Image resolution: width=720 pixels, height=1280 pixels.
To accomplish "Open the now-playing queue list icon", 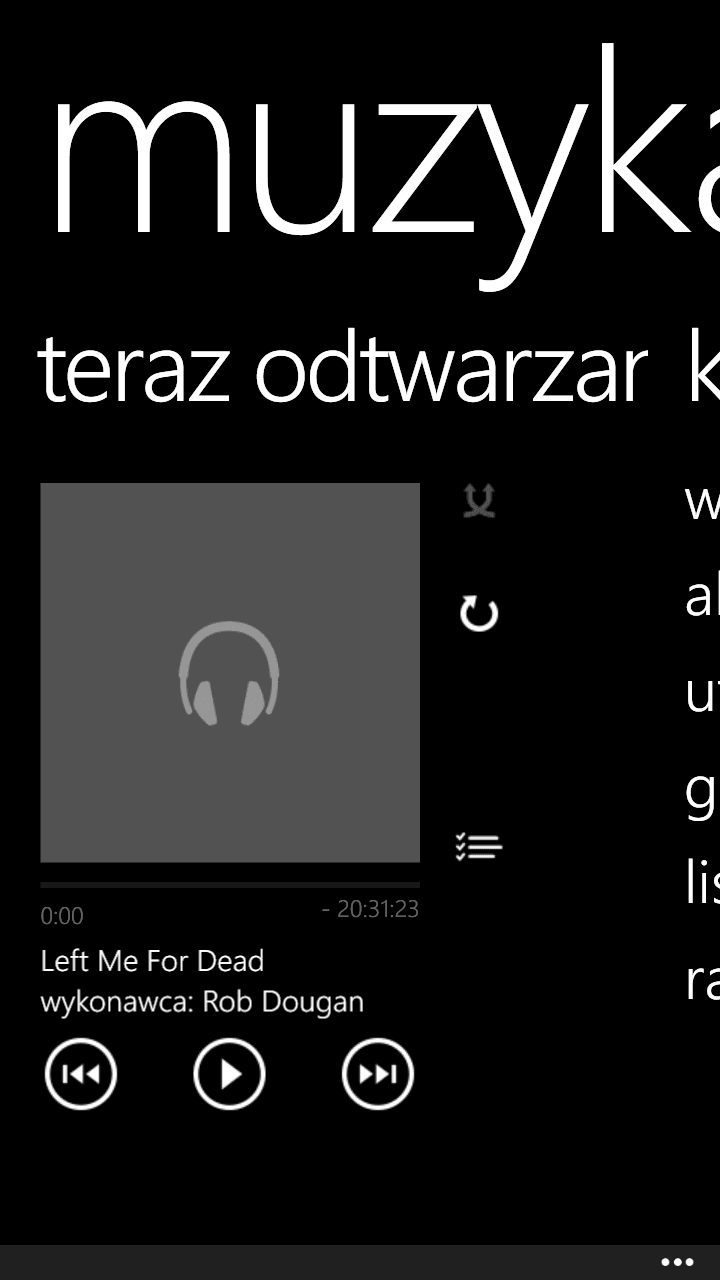I will click(479, 847).
